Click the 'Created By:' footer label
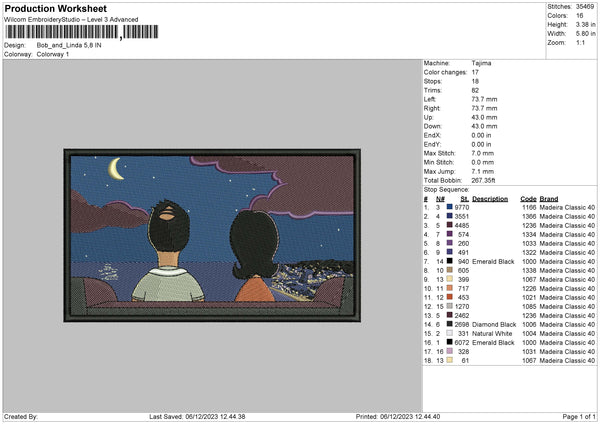Screen dimensions: 600x424 tap(21, 416)
